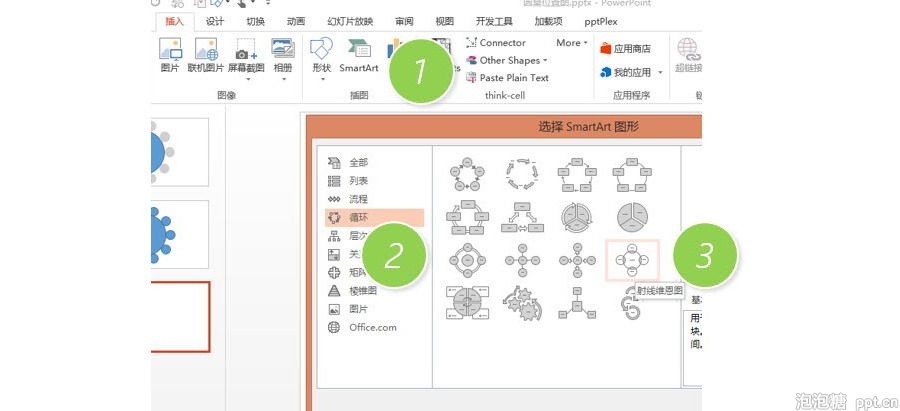The height and width of the screenshot is (411, 900).
Task: Choose the basic cycle layout with circles
Action: (x=467, y=175)
